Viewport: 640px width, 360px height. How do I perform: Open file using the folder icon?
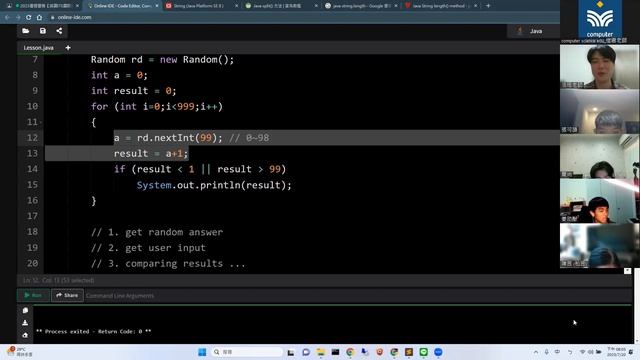[25, 31]
